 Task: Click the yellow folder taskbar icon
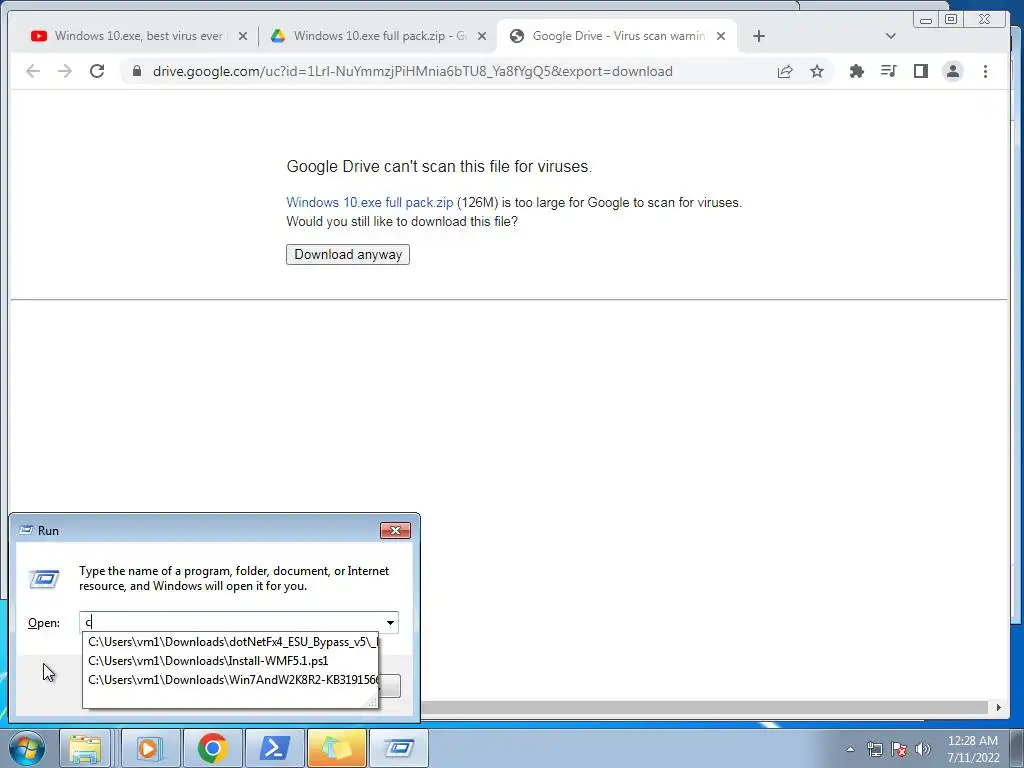(336, 748)
